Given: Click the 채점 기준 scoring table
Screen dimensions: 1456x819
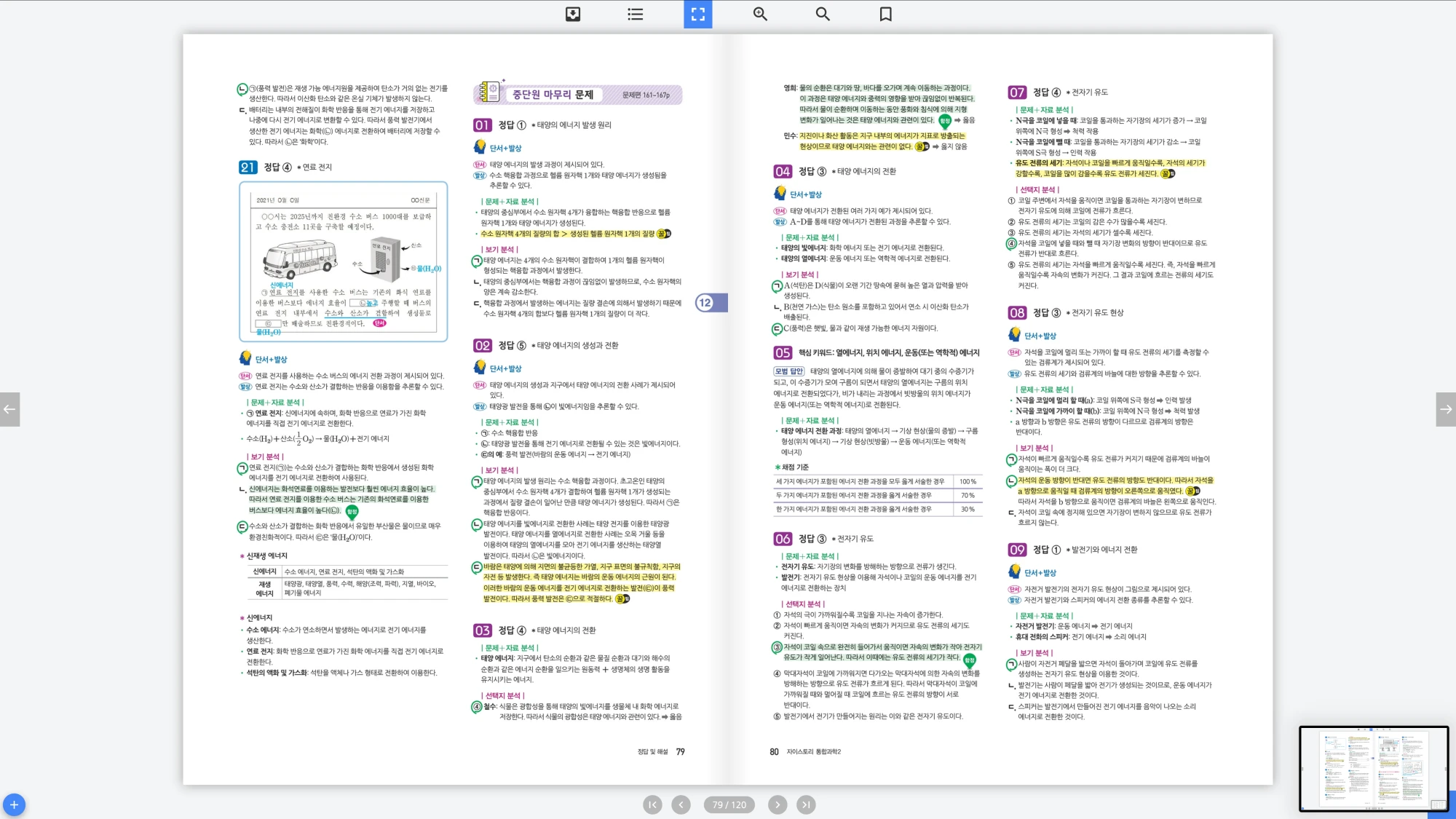Looking at the screenshot, I should tap(877, 495).
